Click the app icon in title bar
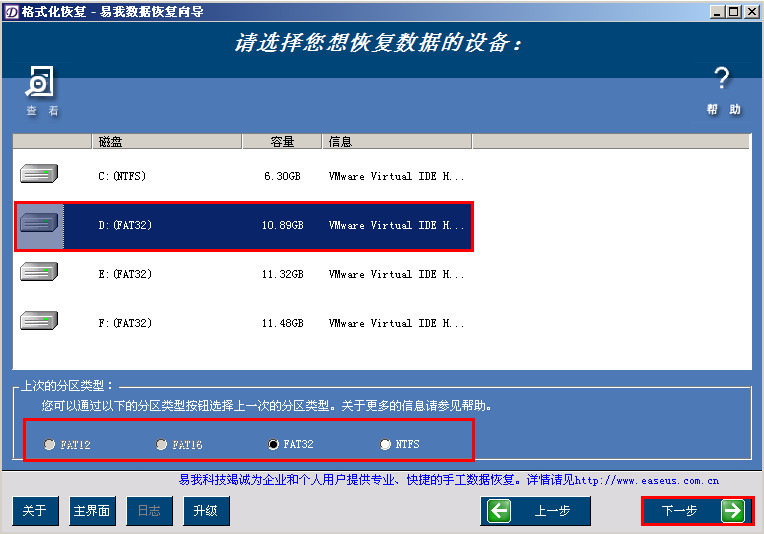 [11, 12]
